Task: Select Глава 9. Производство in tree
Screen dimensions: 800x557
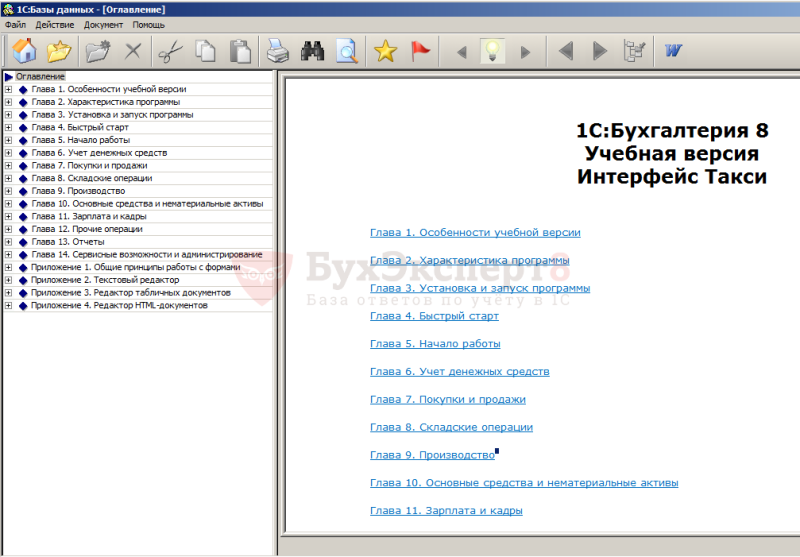Action: pos(78,191)
